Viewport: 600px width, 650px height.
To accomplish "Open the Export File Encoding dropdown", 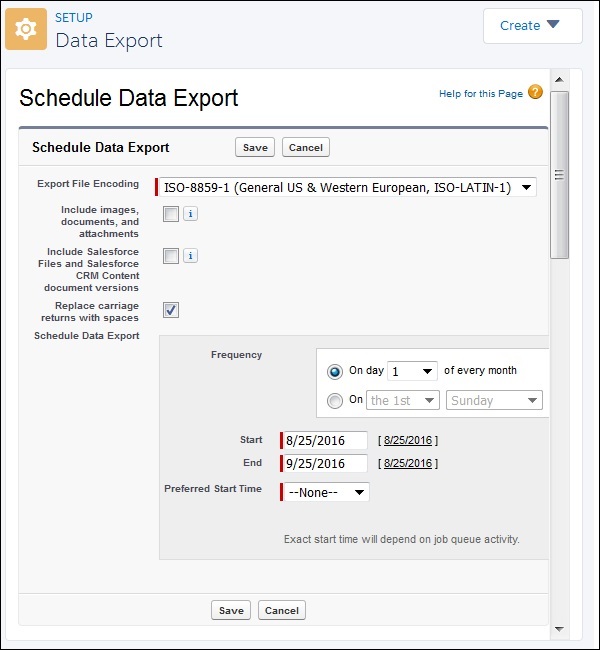I will click(346, 187).
